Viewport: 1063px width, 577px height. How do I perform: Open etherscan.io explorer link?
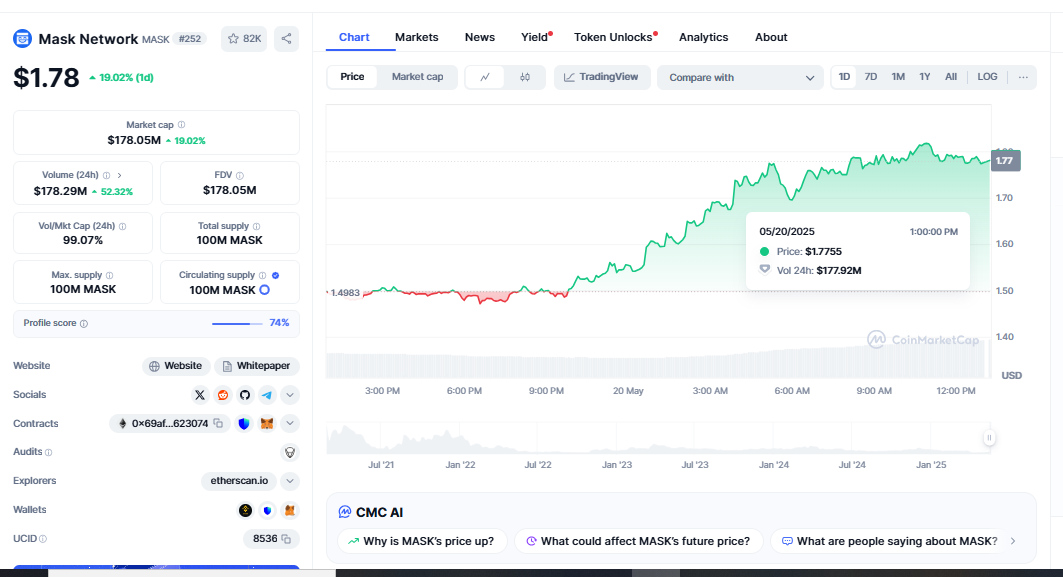point(239,481)
